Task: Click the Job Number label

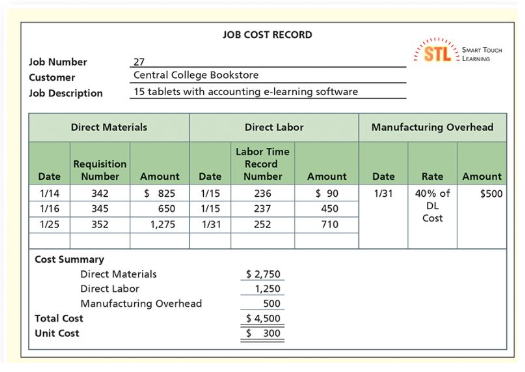Action: coord(58,62)
